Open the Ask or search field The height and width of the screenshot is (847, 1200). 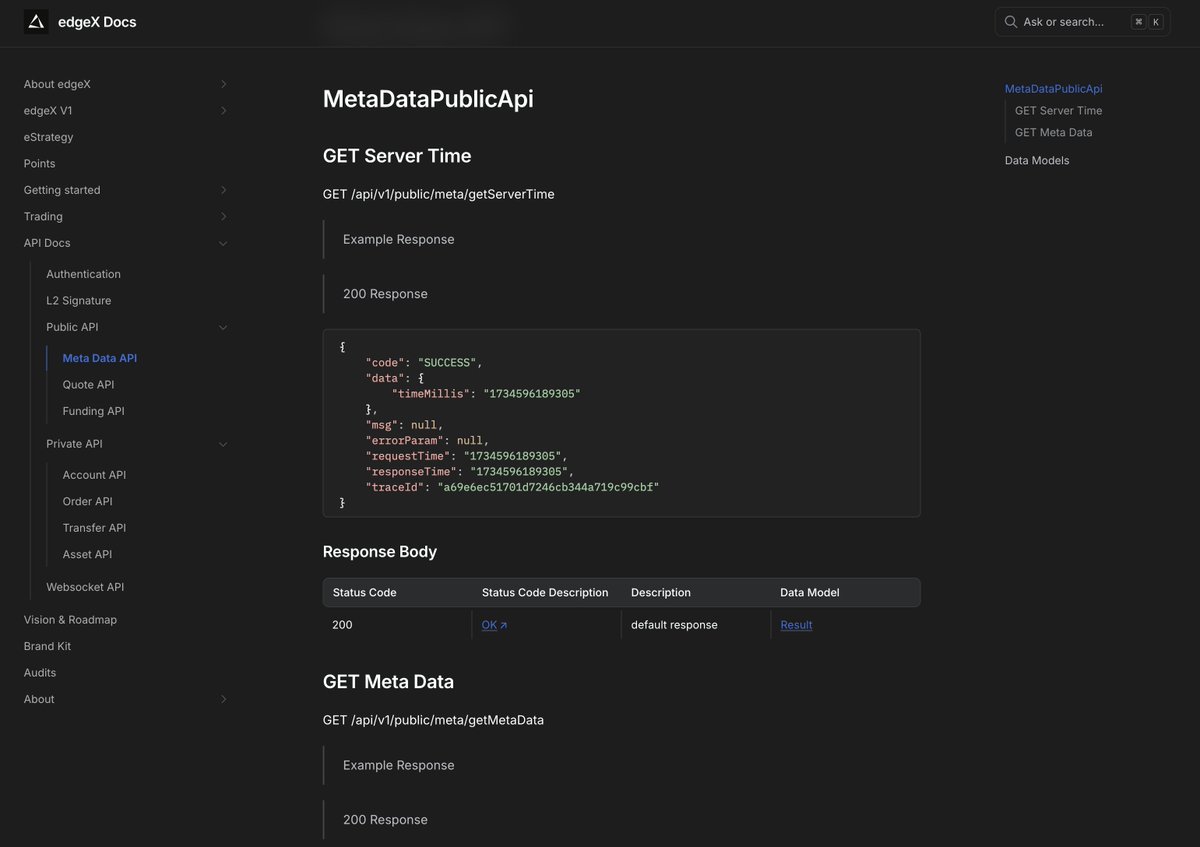coord(1082,22)
